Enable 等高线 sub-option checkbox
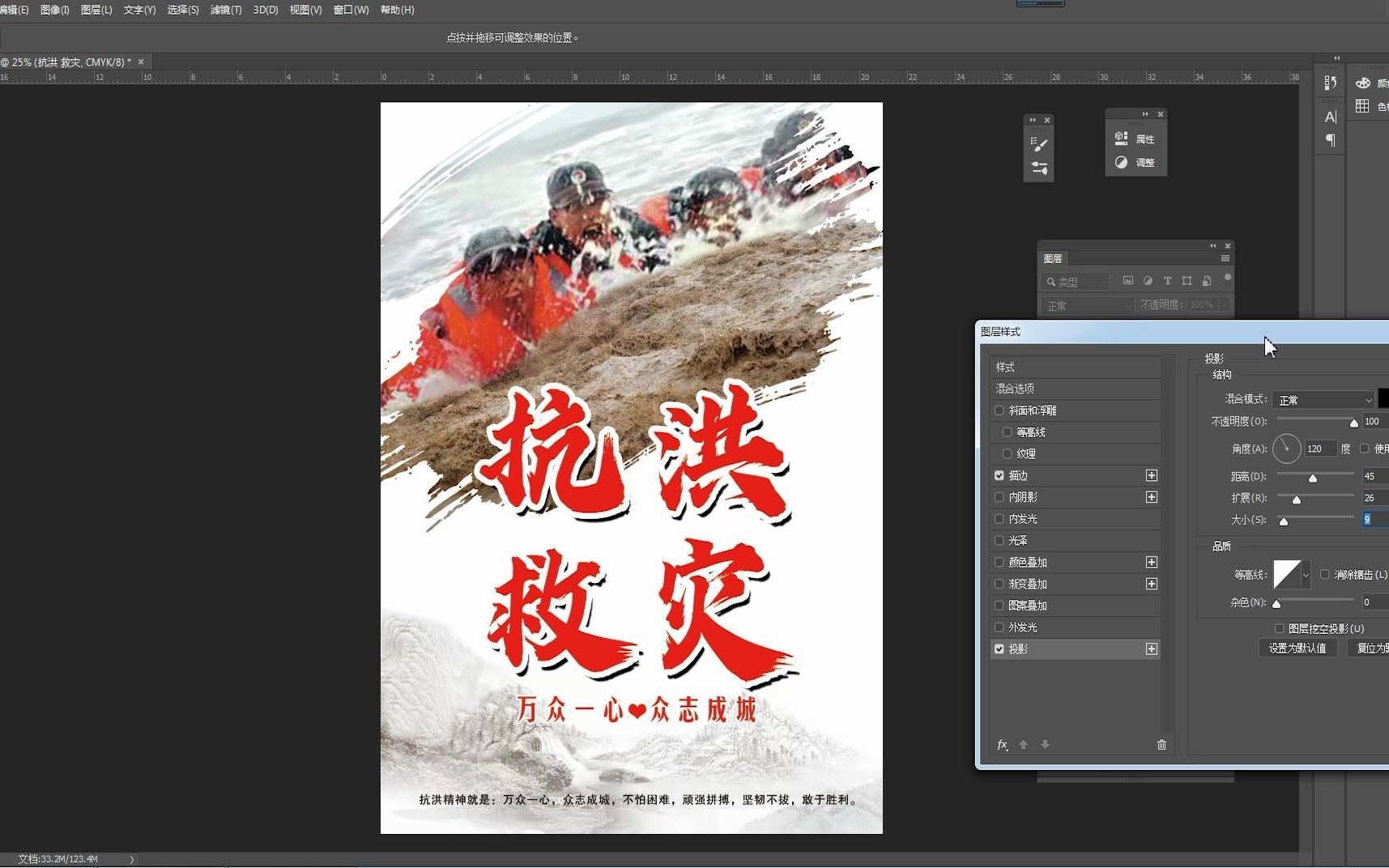1389x868 pixels. [1008, 432]
